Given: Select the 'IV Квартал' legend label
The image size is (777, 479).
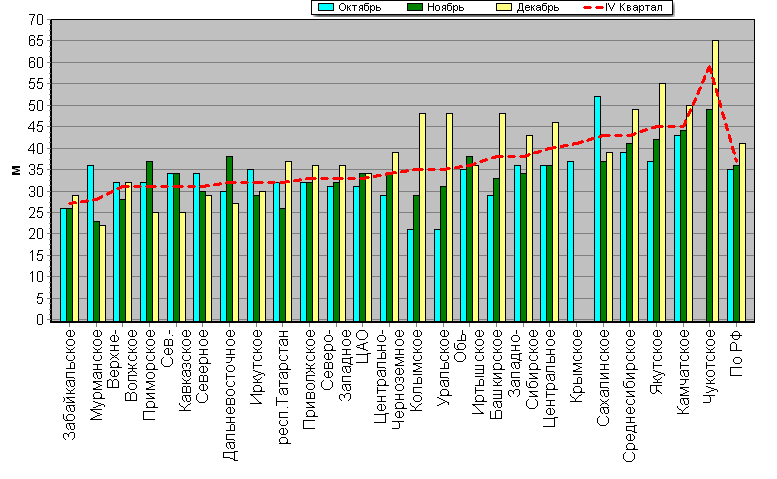Looking at the screenshot, I should click(634, 7).
